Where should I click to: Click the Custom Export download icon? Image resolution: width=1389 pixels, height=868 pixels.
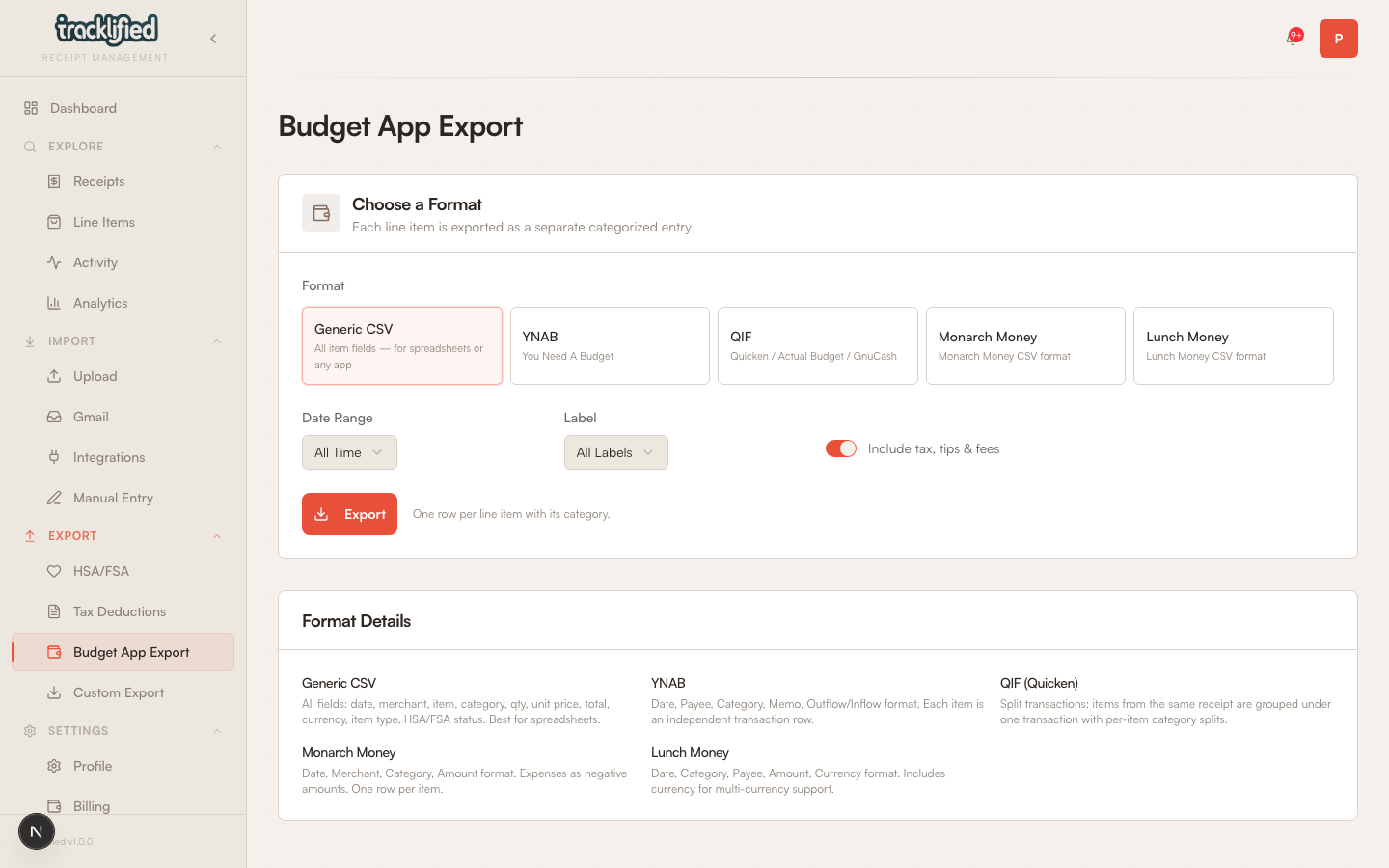coord(54,692)
